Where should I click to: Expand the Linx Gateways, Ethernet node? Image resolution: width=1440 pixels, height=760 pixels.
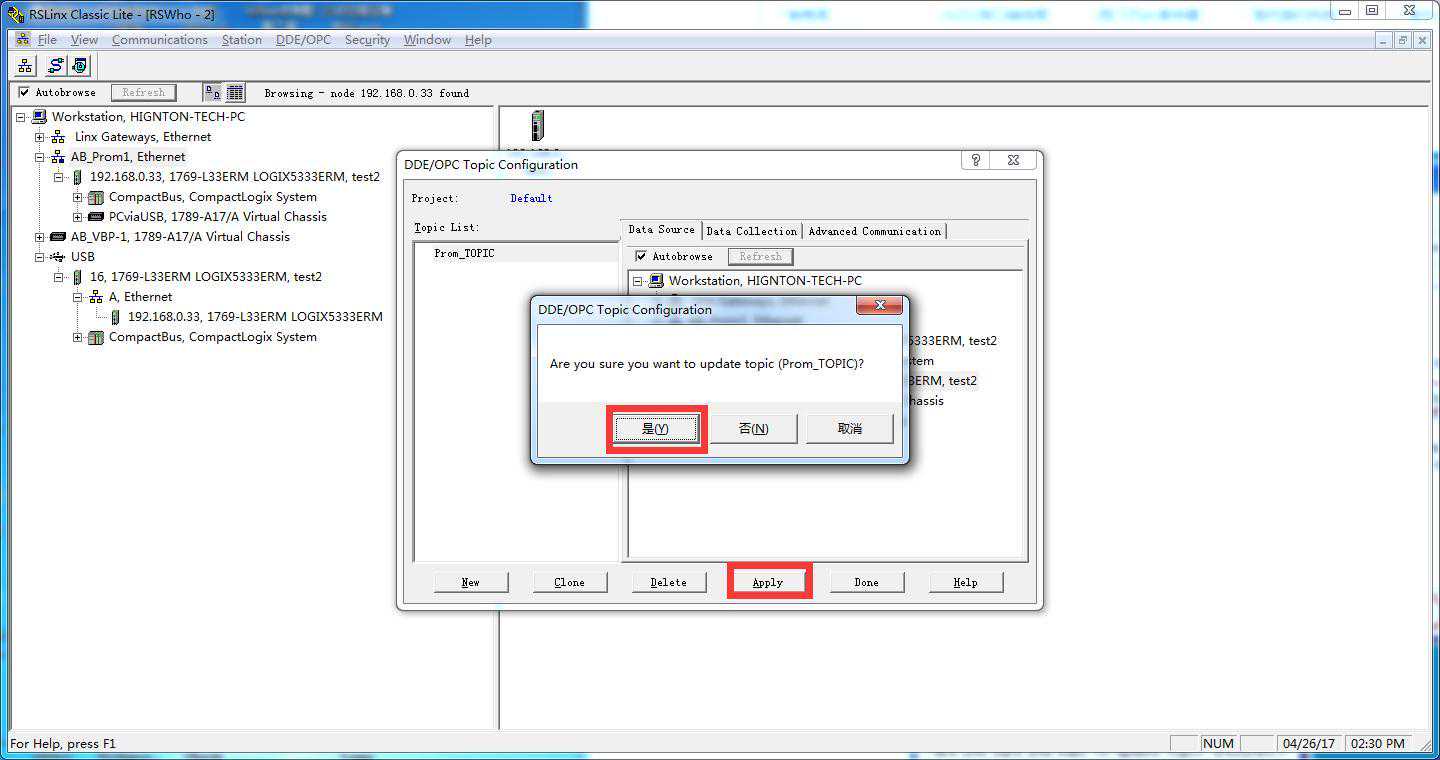pyautogui.click(x=40, y=137)
